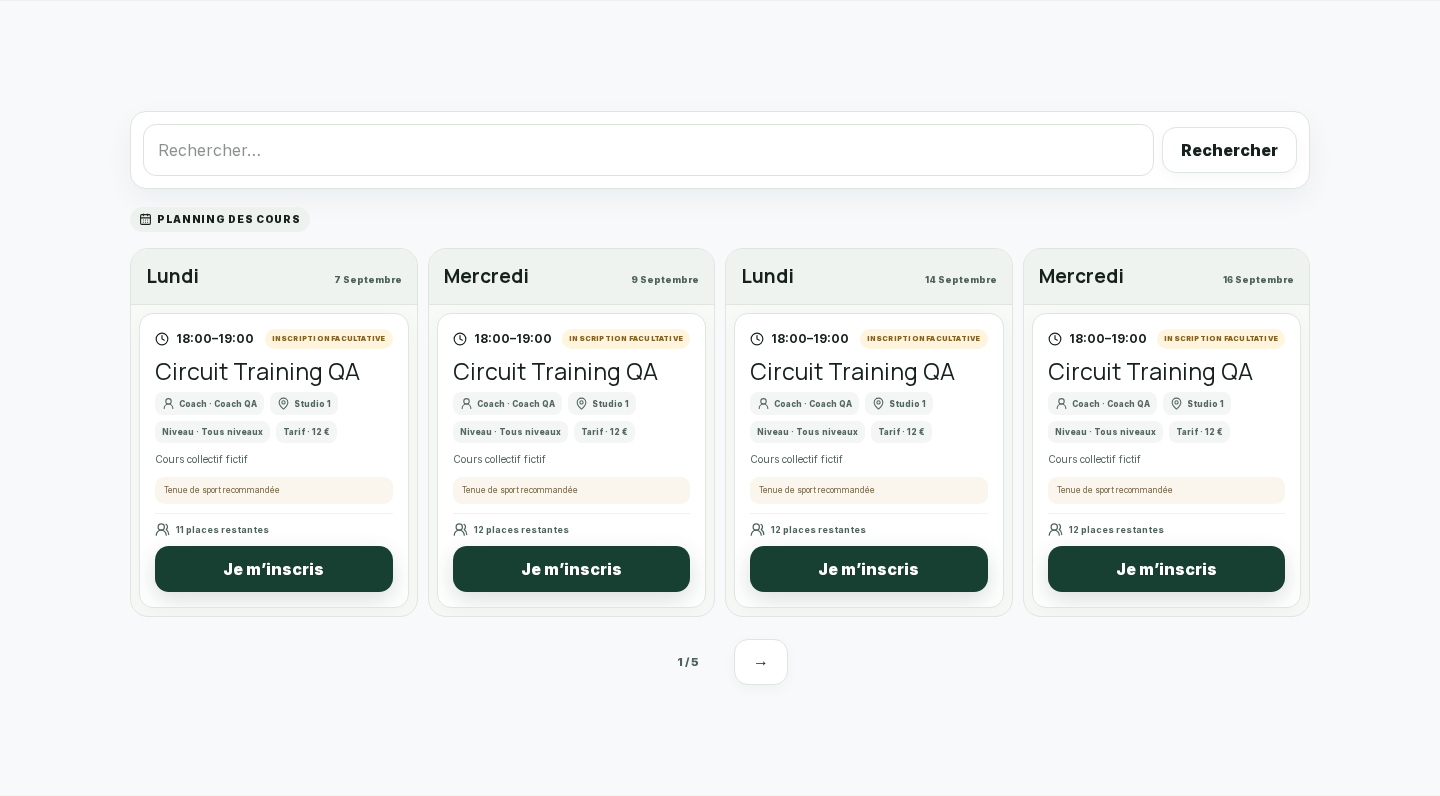The image size is (1440, 796).
Task: Sign up for the Lundi 7 Septembre class
Action: 274,569
